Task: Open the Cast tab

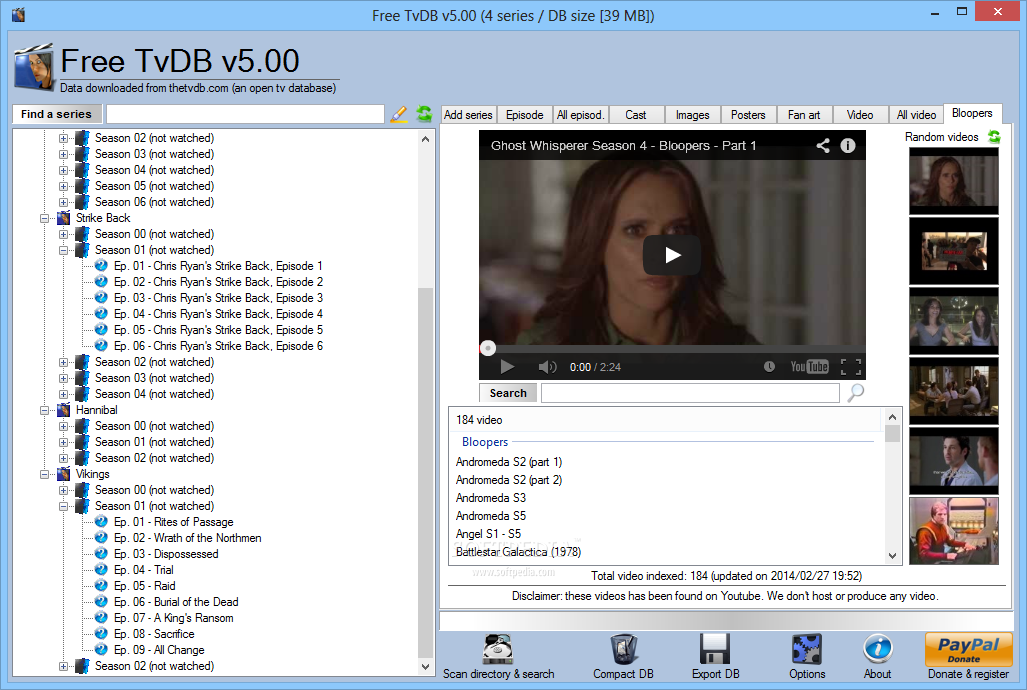Action: point(635,115)
